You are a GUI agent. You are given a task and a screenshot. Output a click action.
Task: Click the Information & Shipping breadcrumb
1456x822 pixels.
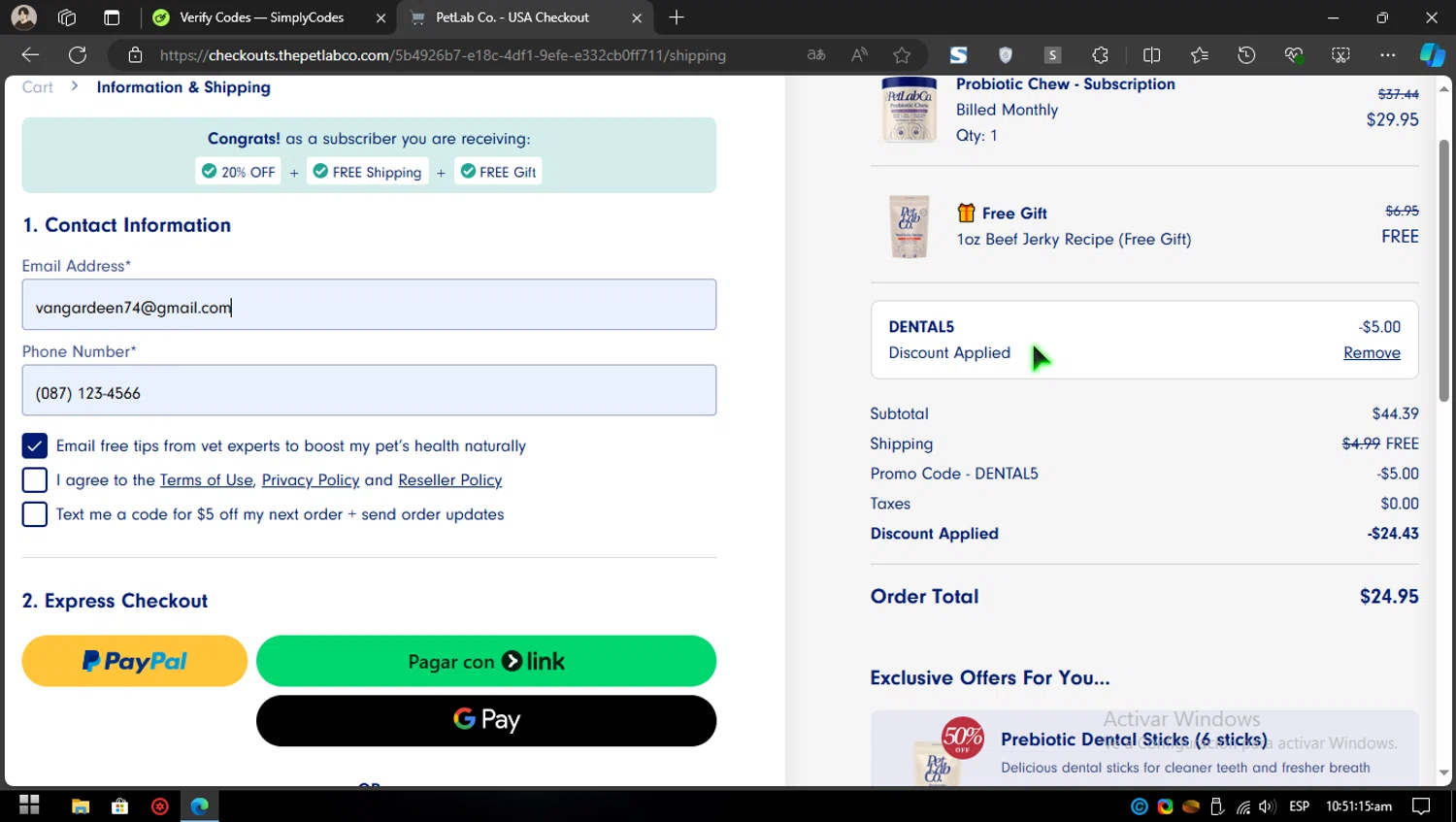point(183,87)
